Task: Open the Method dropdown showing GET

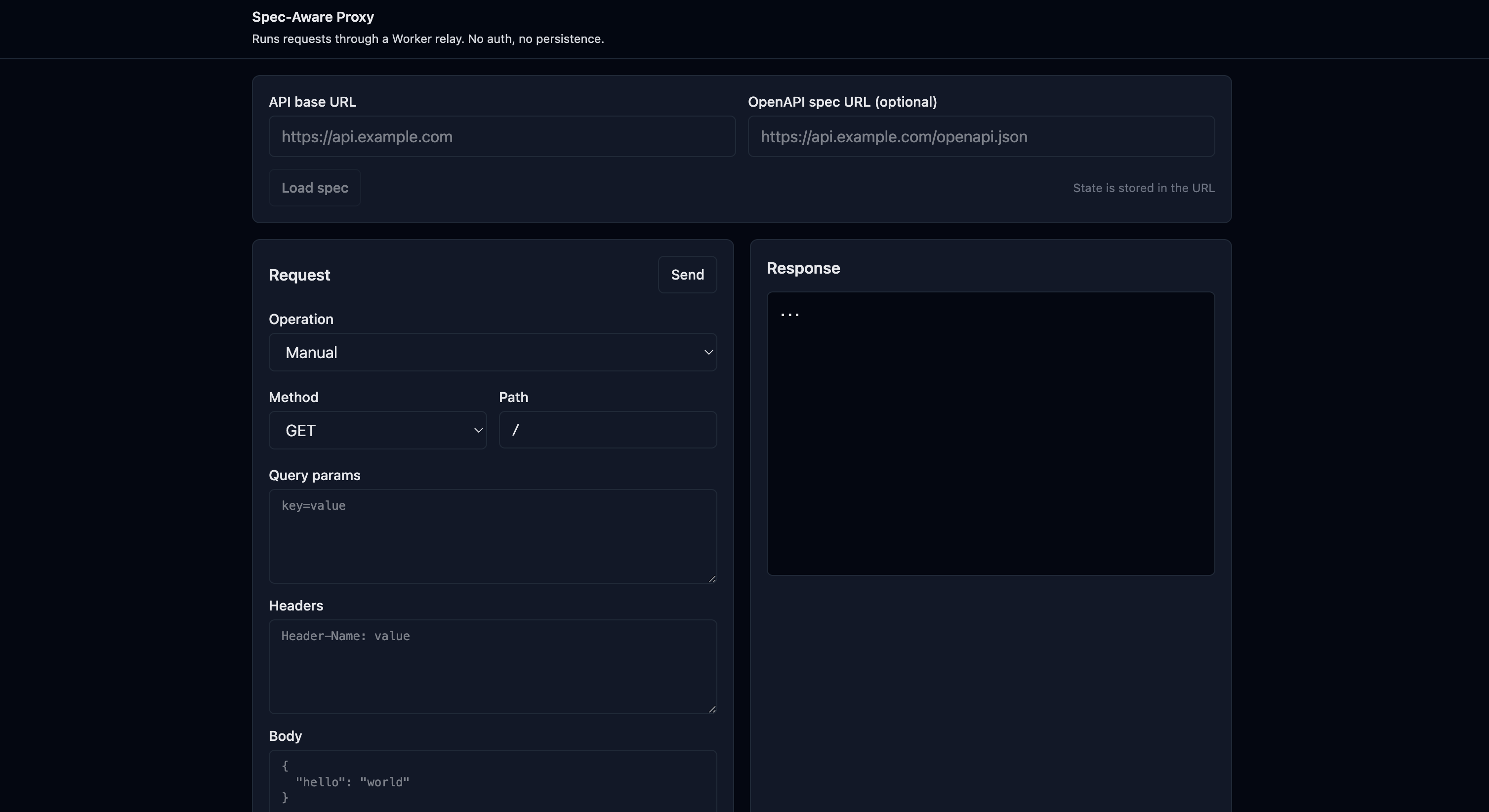Action: [x=377, y=430]
